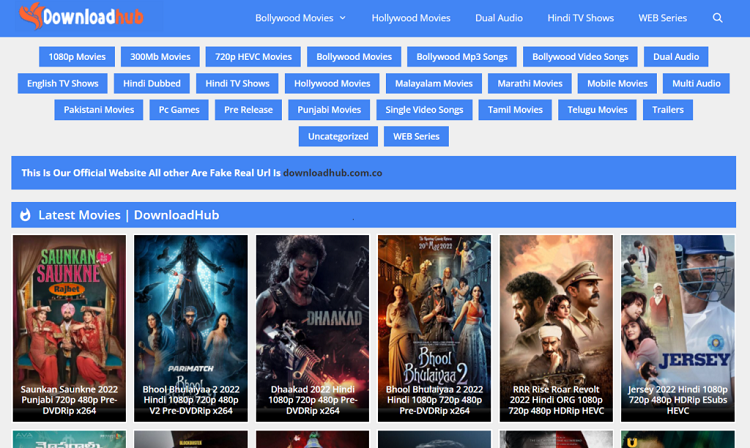The height and width of the screenshot is (448, 750).
Task: Click the Latest Movies | DownloadHub heading
Action: (x=129, y=215)
